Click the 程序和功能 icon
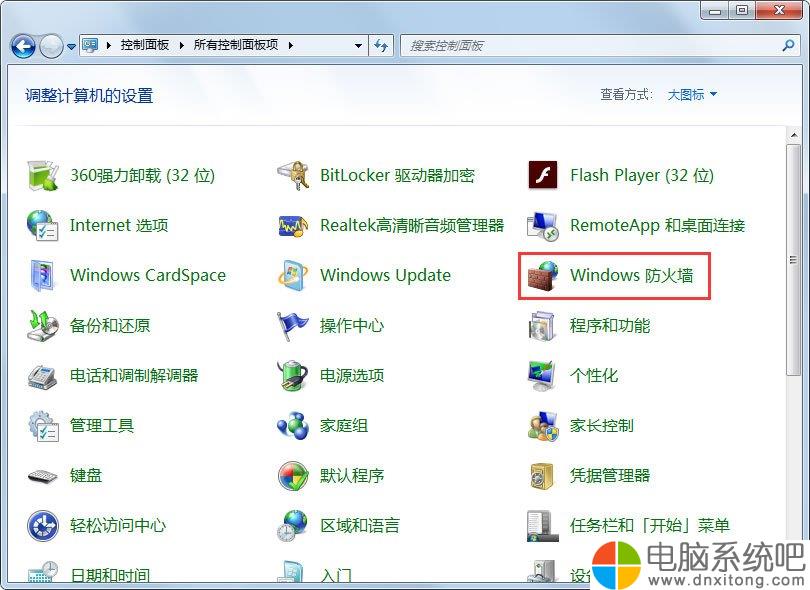Image resolution: width=810 pixels, height=590 pixels. [x=543, y=325]
